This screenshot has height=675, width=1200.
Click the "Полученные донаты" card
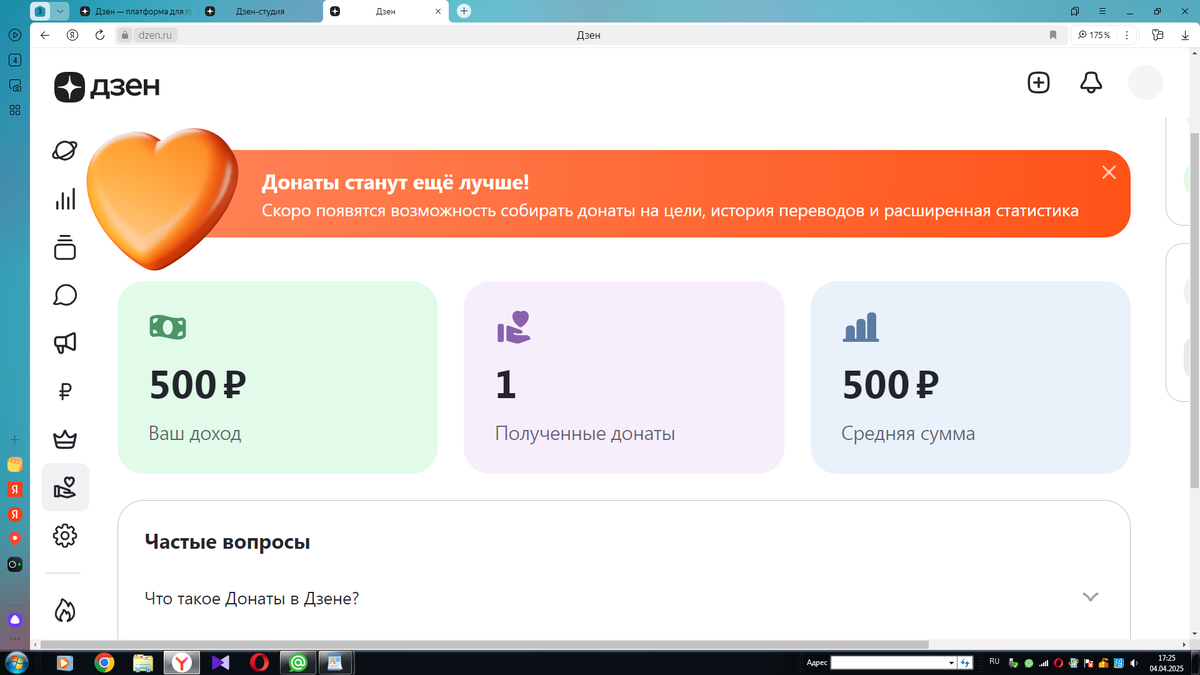[624, 377]
